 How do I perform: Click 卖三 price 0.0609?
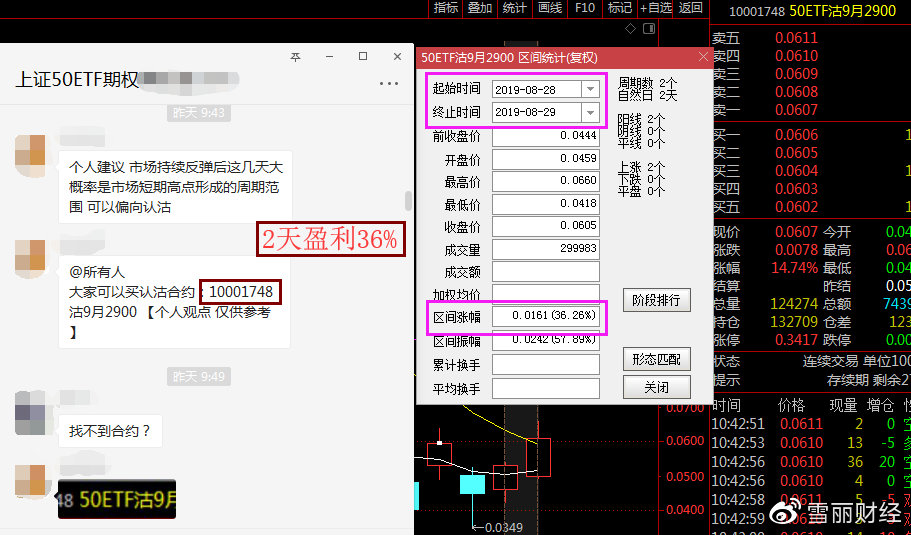click(796, 74)
